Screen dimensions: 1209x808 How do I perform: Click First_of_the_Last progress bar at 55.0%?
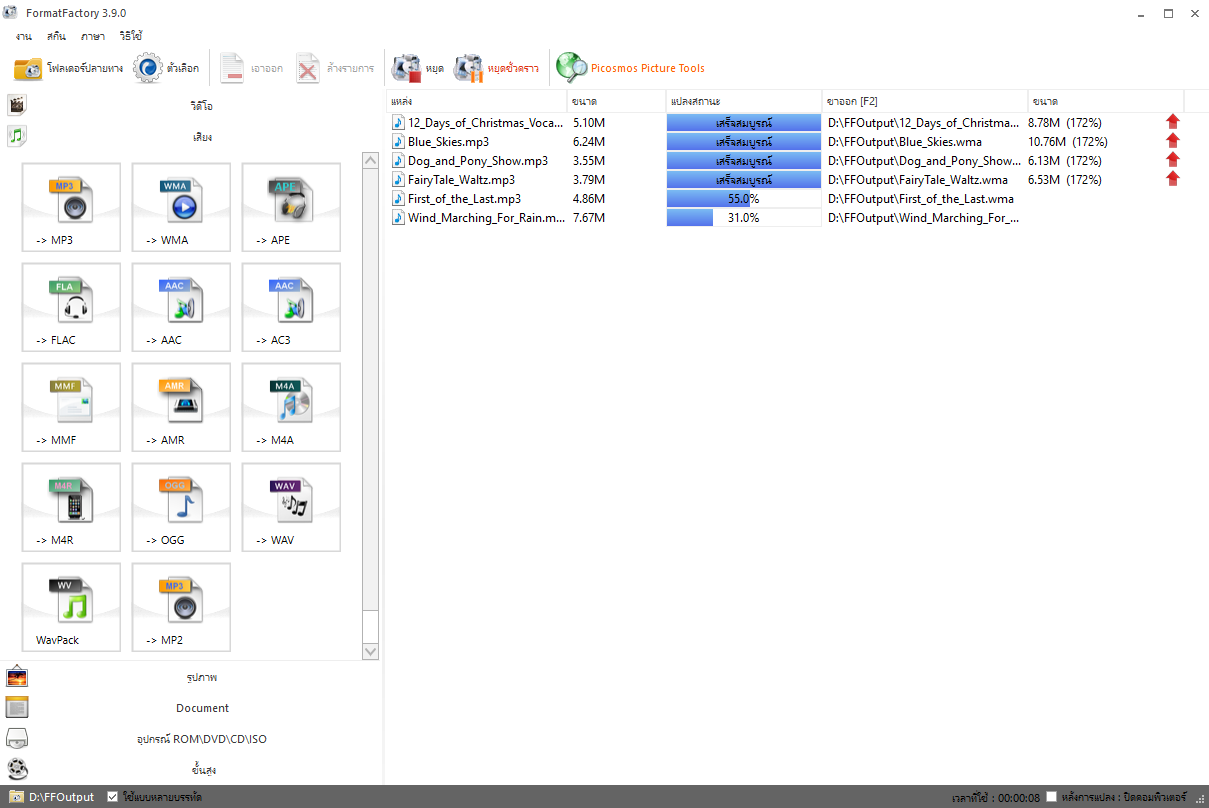744,199
